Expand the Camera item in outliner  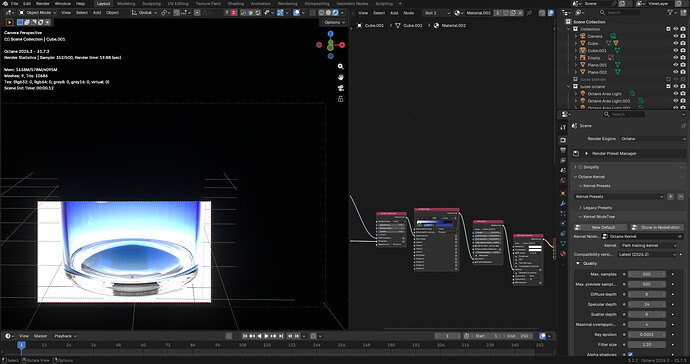pos(576,36)
